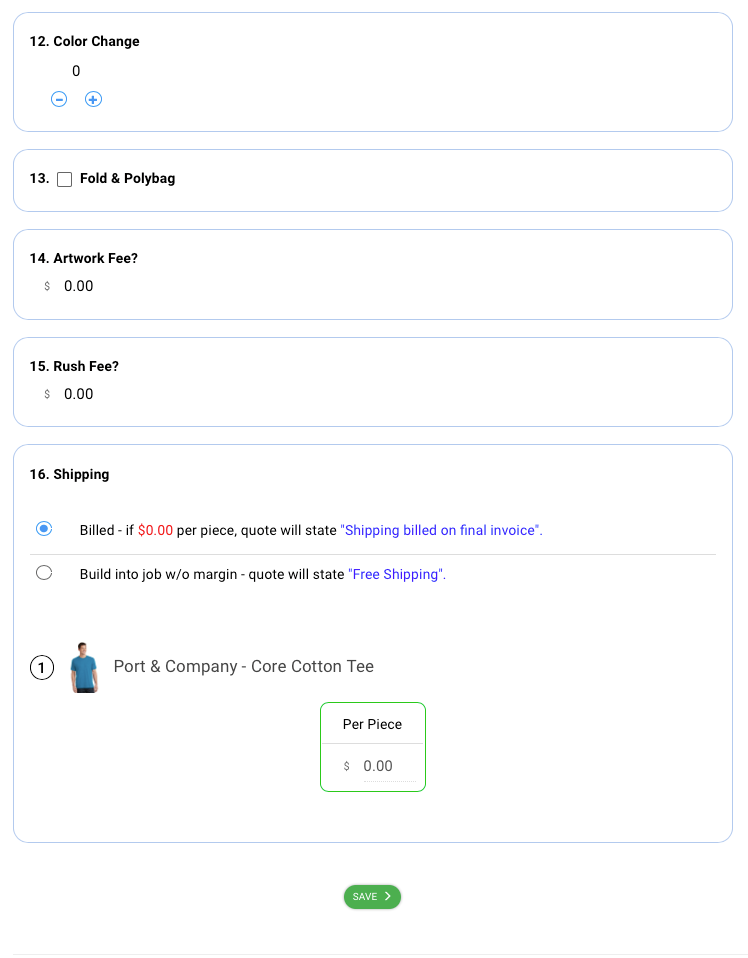The height and width of the screenshot is (958, 748).
Task: Select the Color Change quantity value
Action: click(x=75, y=71)
